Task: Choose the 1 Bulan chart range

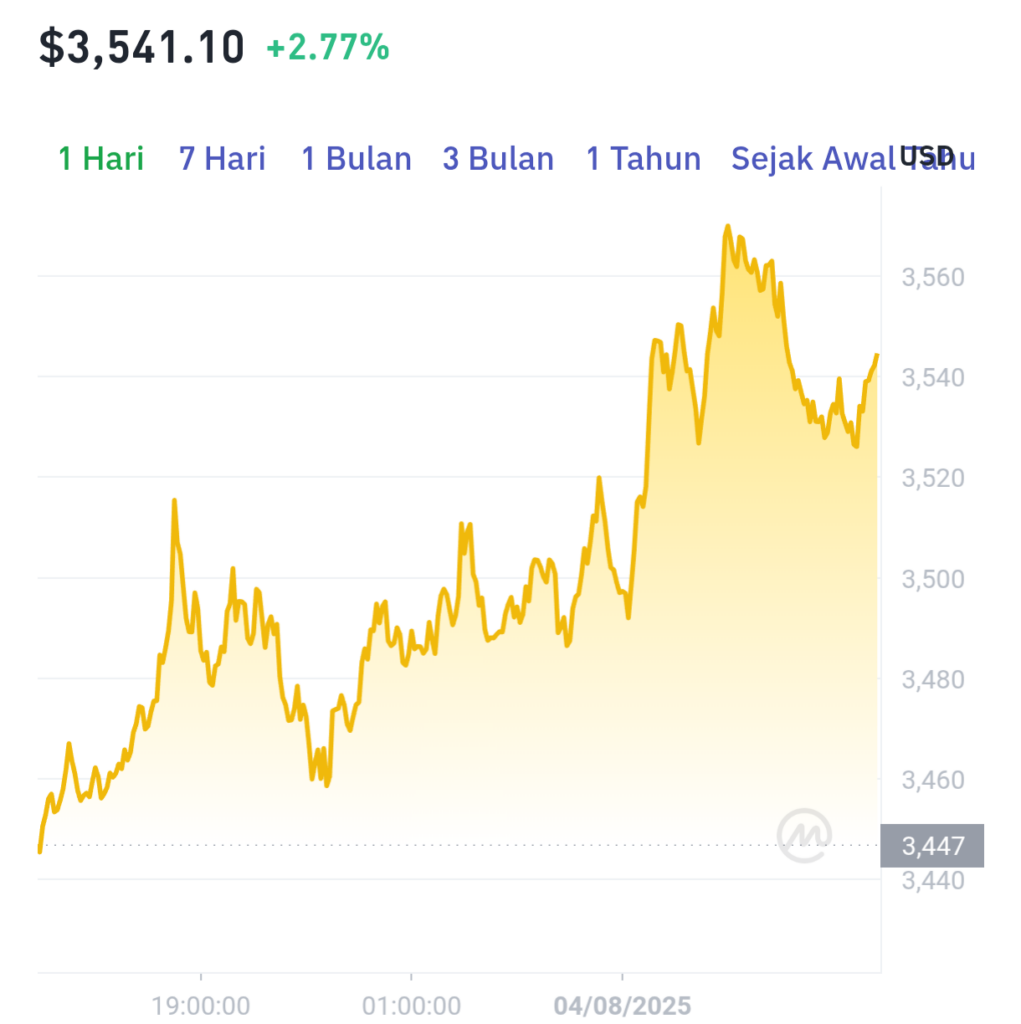Action: [x=357, y=159]
